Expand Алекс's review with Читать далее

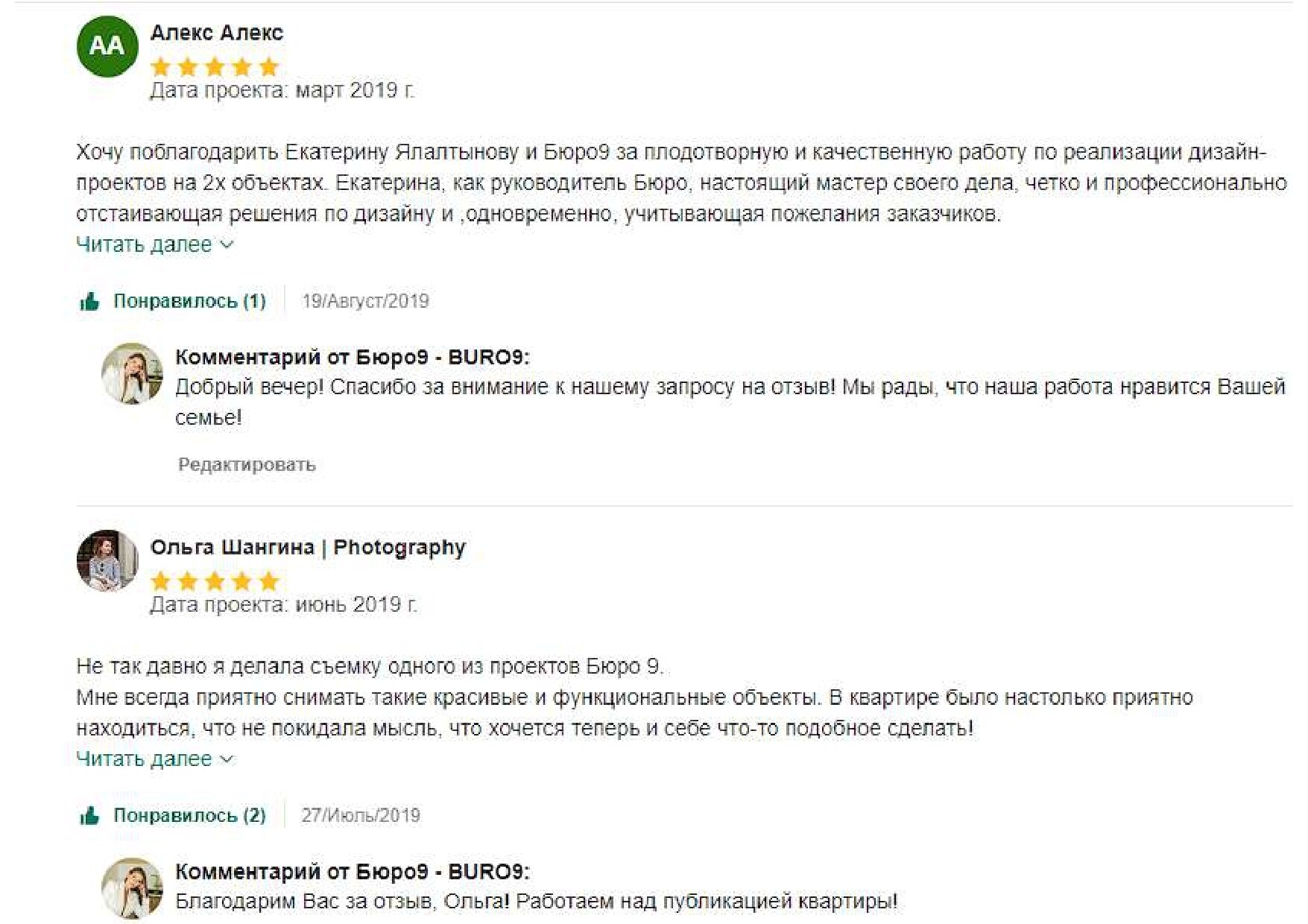click(x=144, y=244)
